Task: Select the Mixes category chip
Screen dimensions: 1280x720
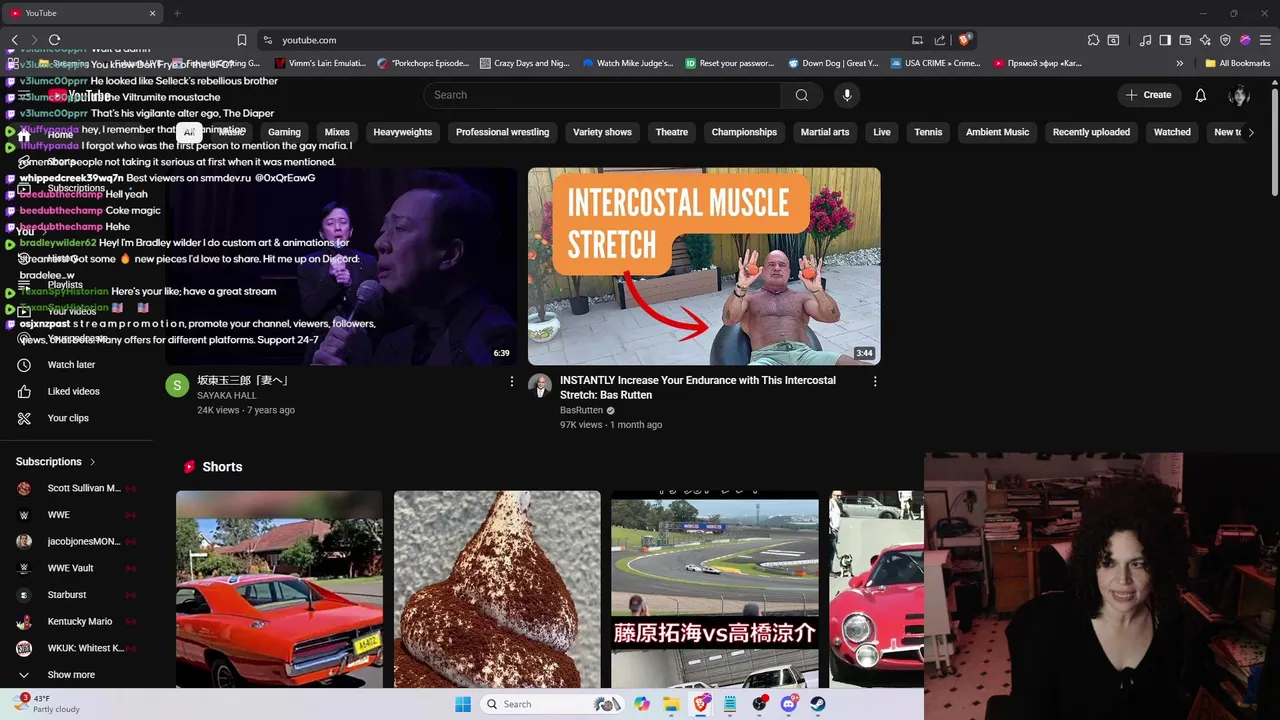Action: (337, 132)
